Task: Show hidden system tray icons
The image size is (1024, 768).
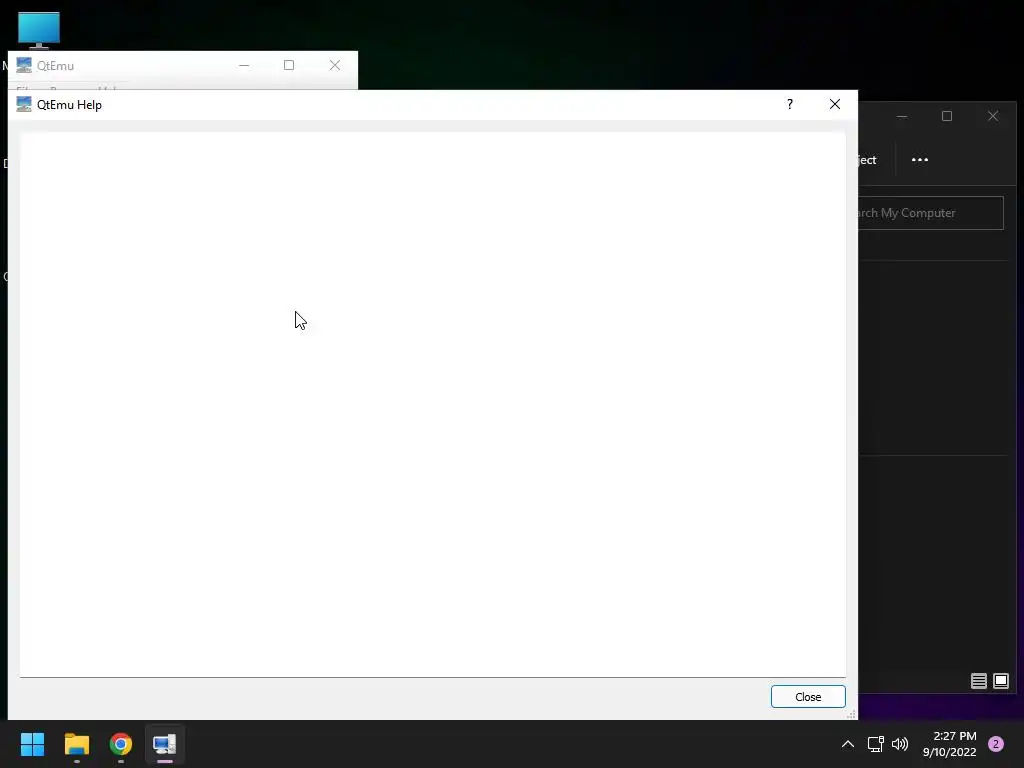Action: (848, 744)
